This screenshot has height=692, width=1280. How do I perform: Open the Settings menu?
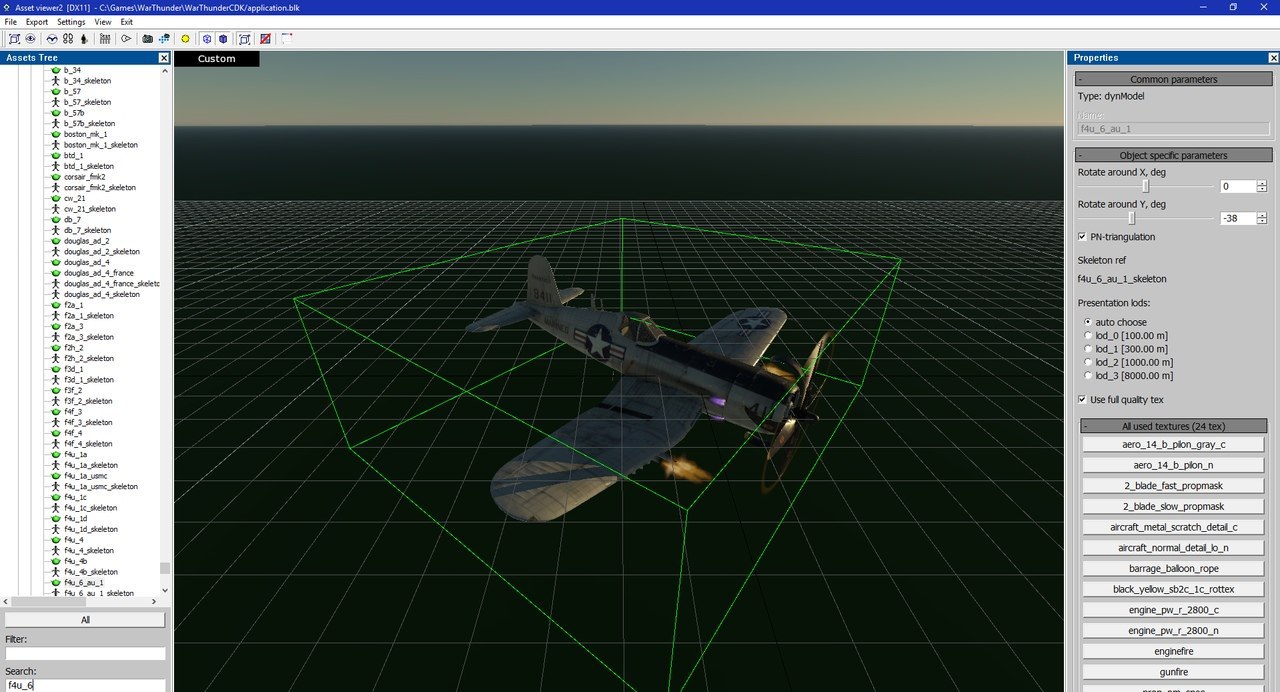(x=71, y=21)
